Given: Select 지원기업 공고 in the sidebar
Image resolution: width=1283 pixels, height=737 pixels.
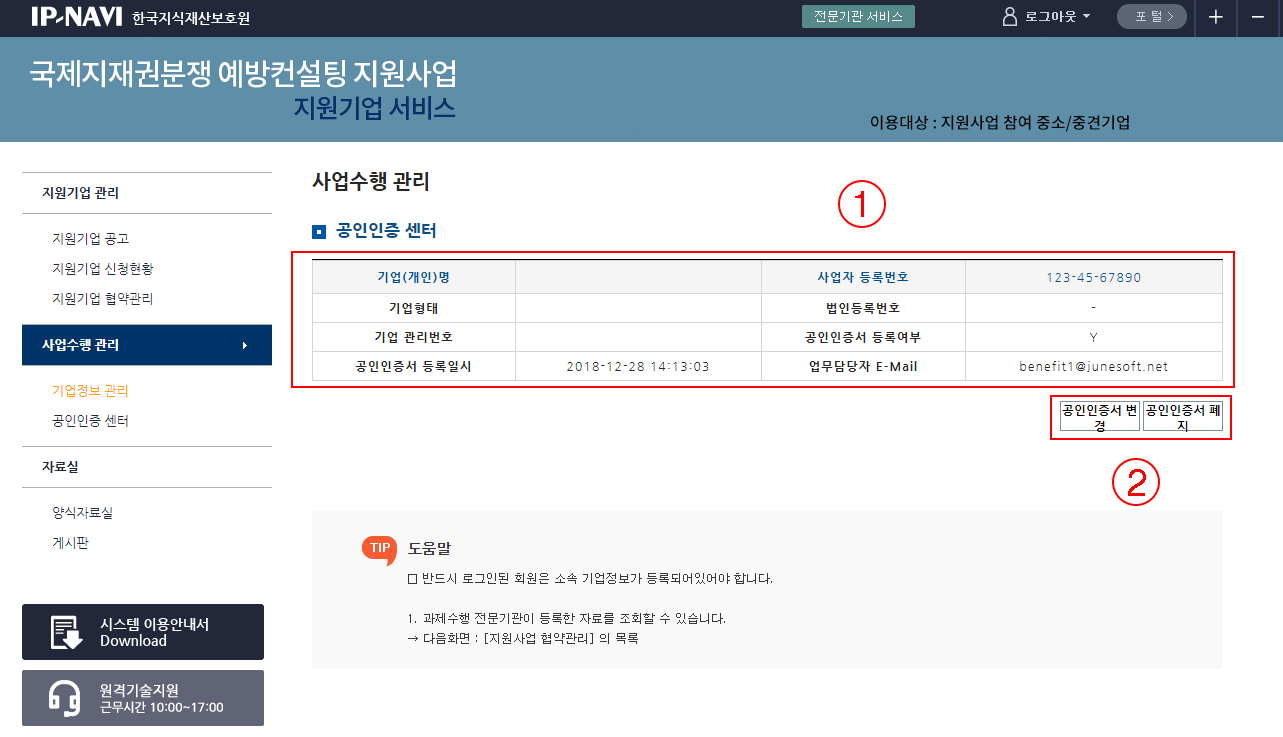Looking at the screenshot, I should (x=90, y=239).
